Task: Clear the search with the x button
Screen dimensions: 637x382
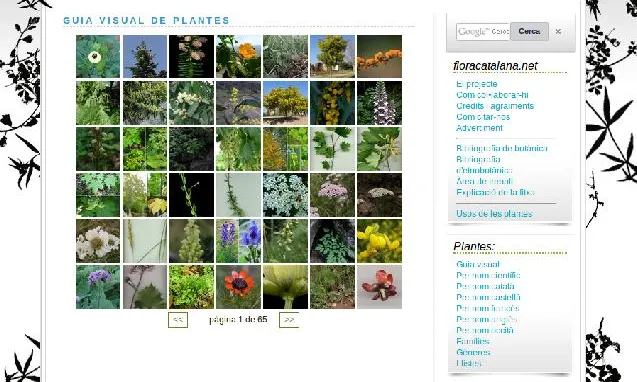Action: [558, 31]
